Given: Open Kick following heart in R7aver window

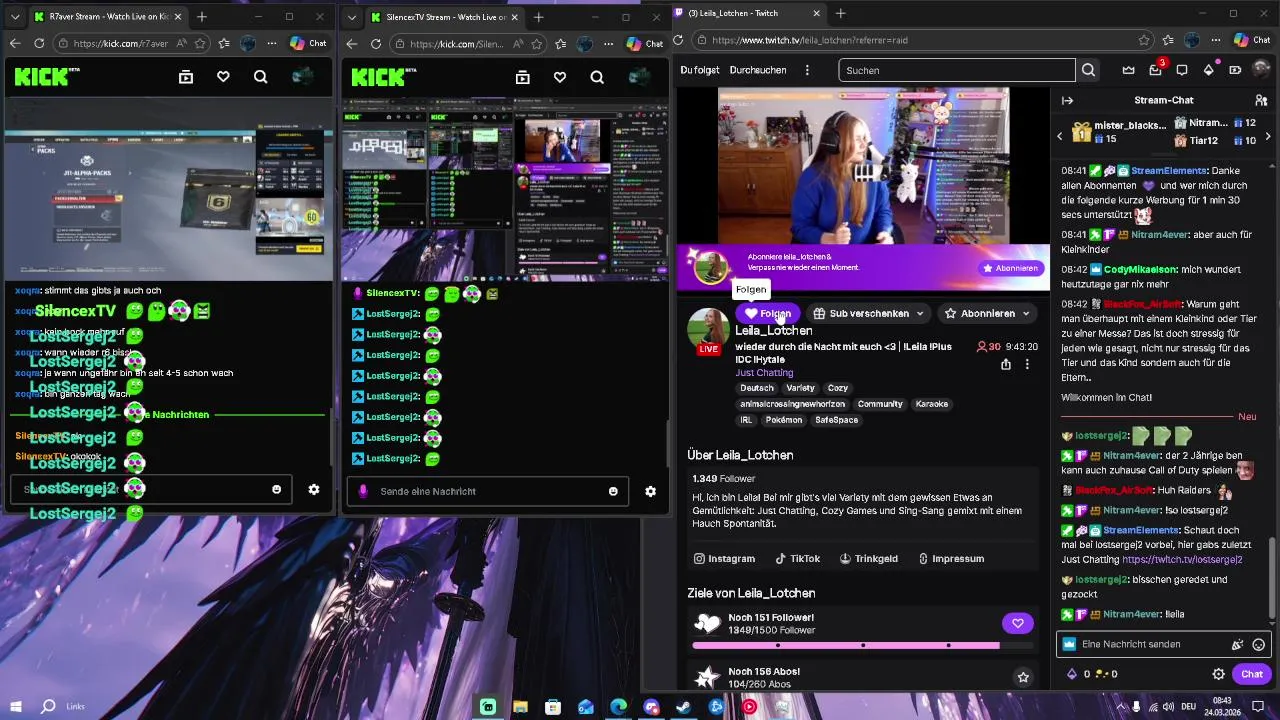Looking at the screenshot, I should pyautogui.click(x=223, y=77).
